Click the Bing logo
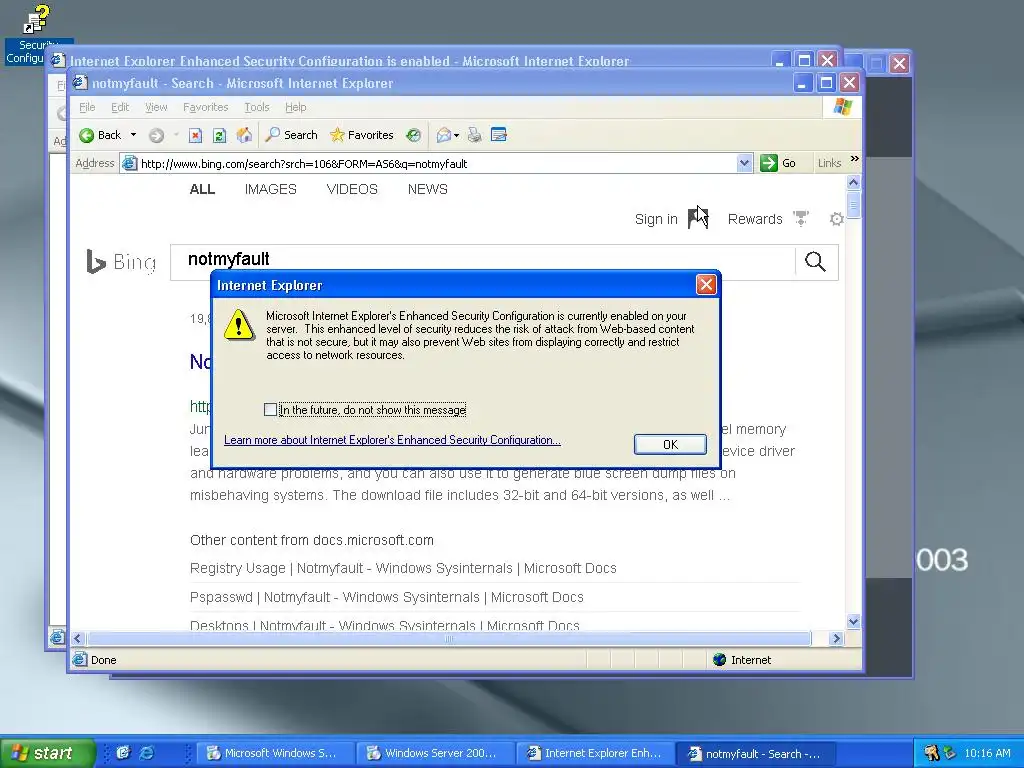The width and height of the screenshot is (1024, 768). coord(121,262)
